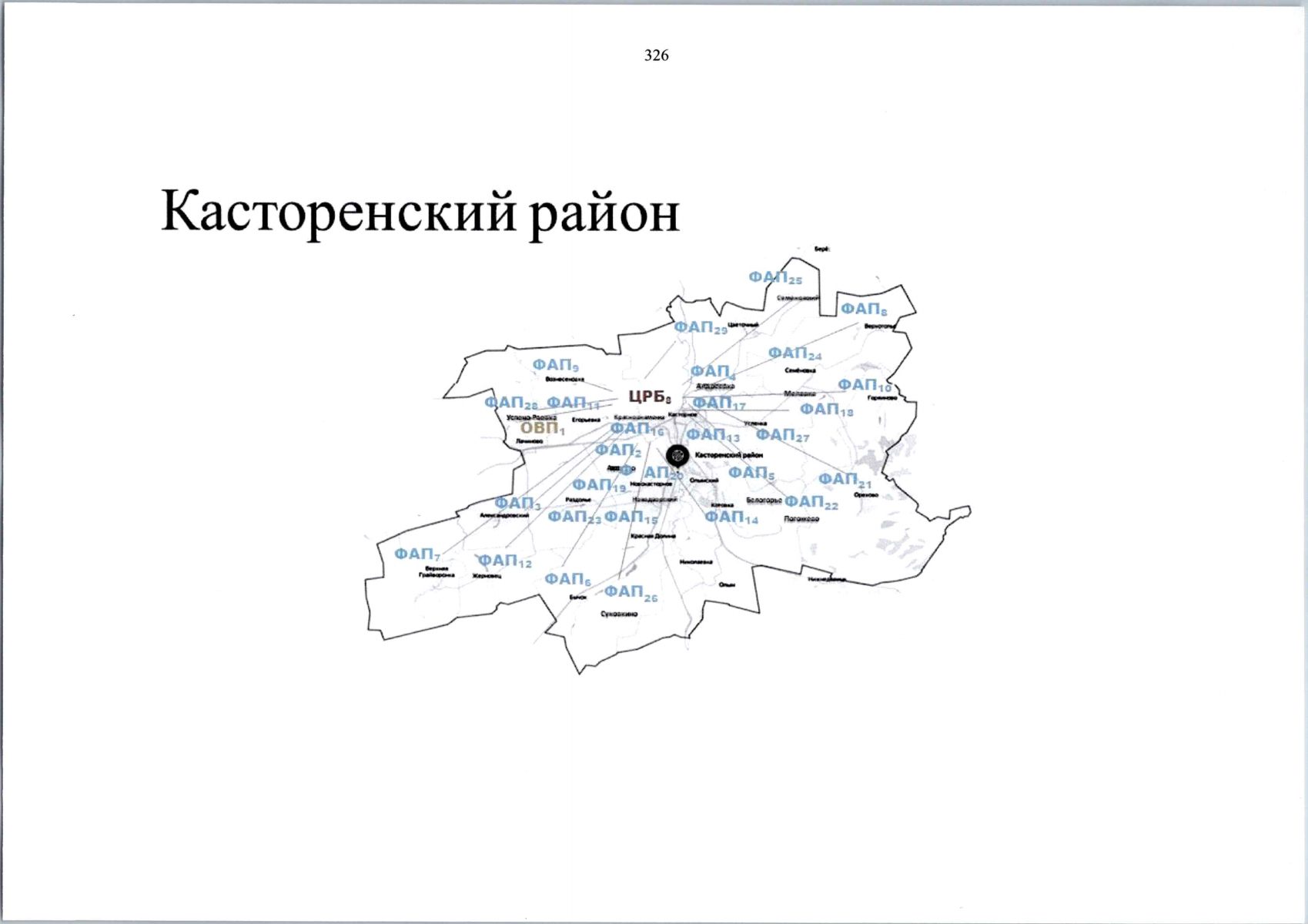Select the ФАП24 marker near Семёновка
1308x924 pixels.
[796, 353]
